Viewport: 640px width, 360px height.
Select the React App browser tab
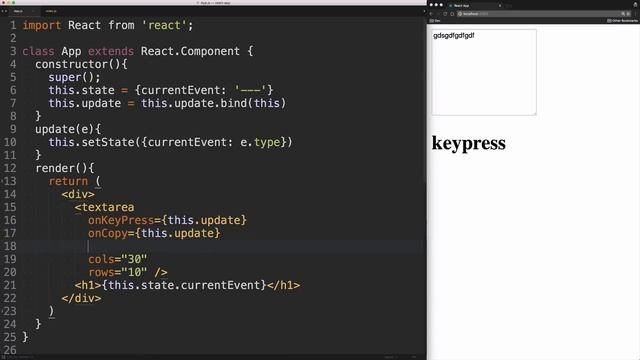point(476,6)
